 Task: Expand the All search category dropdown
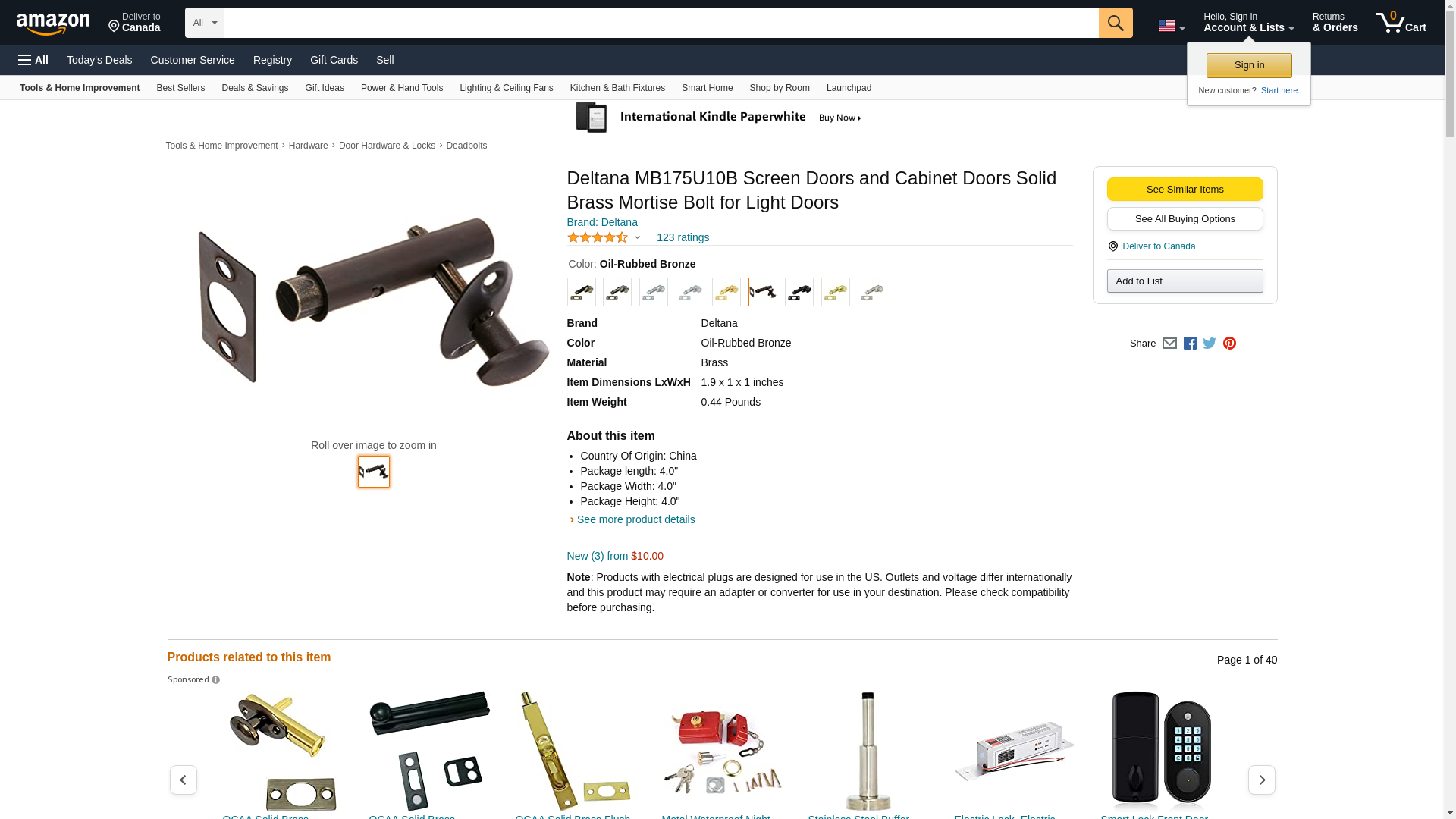[x=205, y=23]
